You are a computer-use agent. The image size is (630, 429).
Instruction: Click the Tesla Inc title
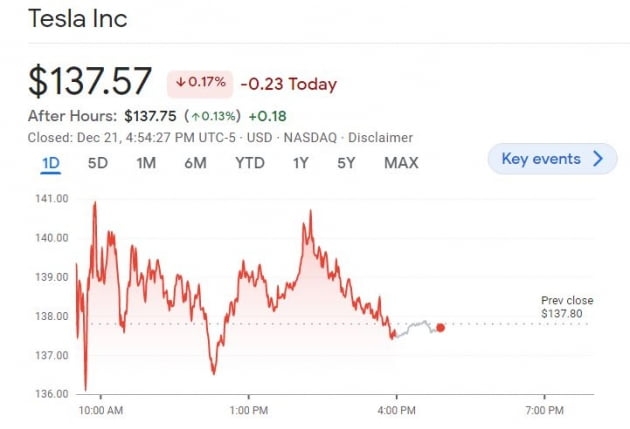[79, 18]
